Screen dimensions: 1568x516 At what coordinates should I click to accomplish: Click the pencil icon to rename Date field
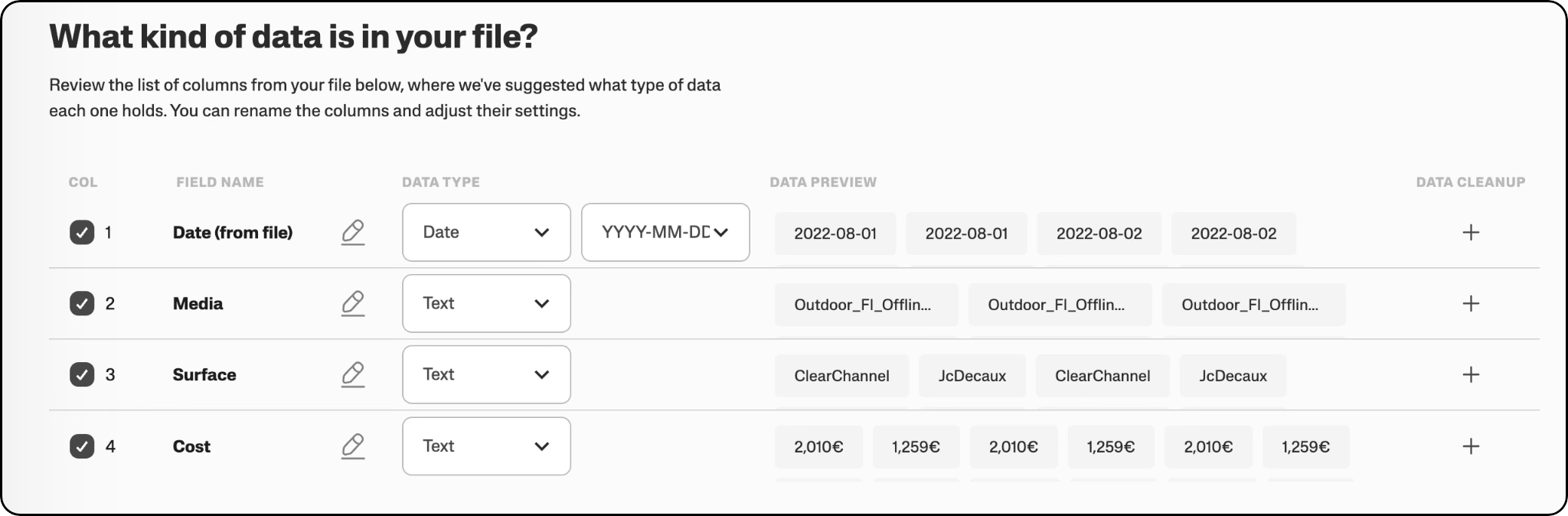(352, 232)
